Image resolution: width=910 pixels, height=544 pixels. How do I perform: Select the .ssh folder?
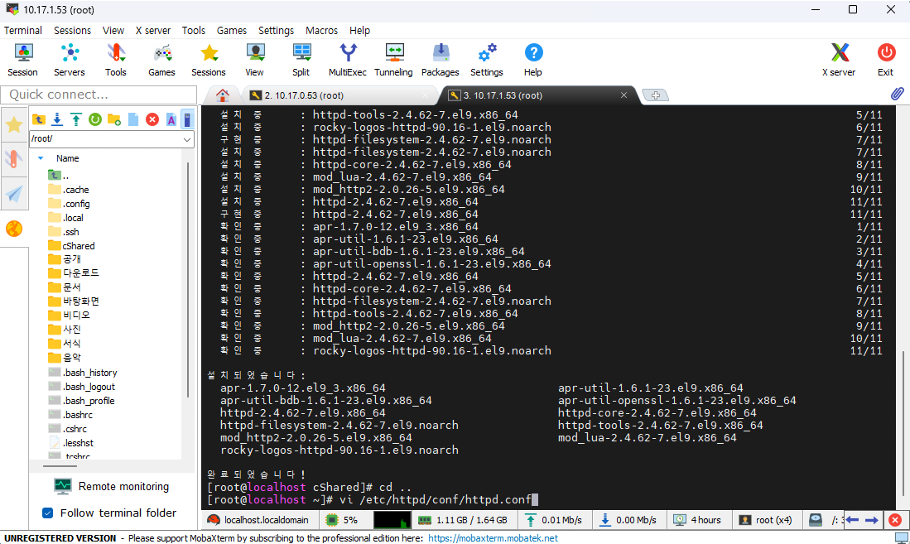(x=64, y=232)
